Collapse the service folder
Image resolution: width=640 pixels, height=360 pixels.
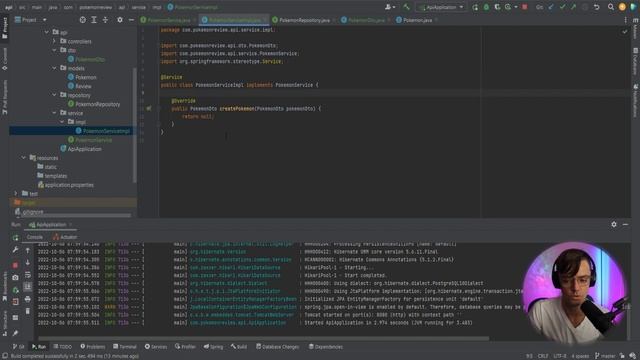pos(54,113)
